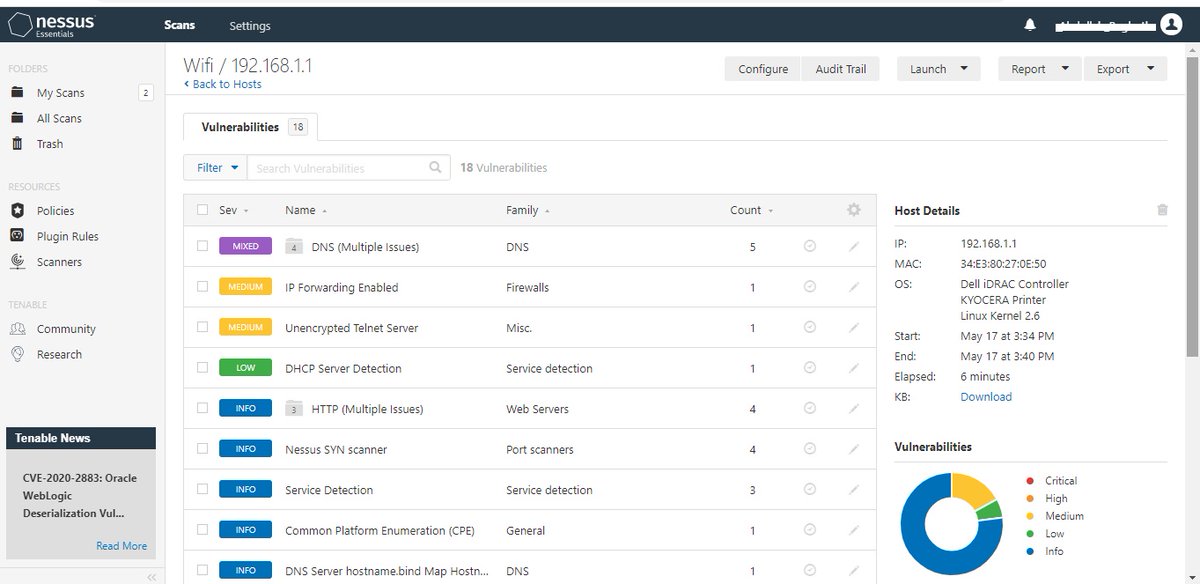The image size is (1200, 584).
Task: Click the MIXED severity badge
Action: tap(245, 246)
